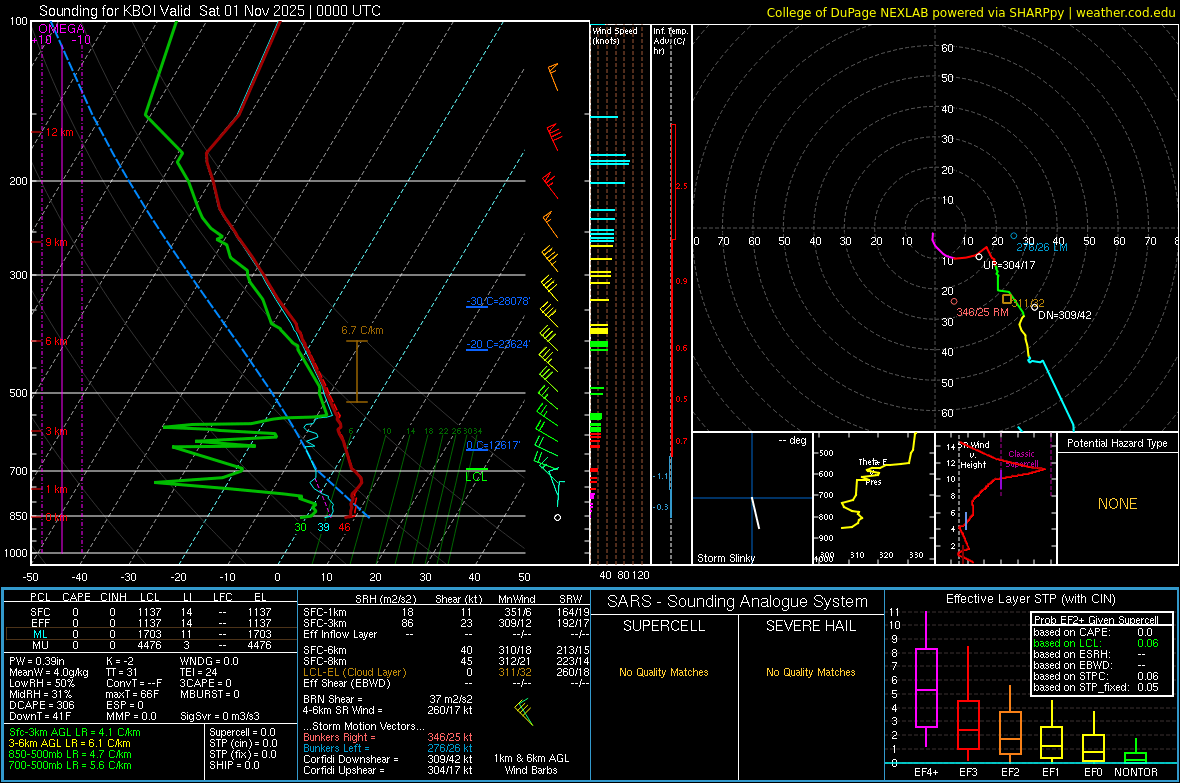Click the 3-6km AGL LR value
The image size is (1180, 783).
(69, 743)
